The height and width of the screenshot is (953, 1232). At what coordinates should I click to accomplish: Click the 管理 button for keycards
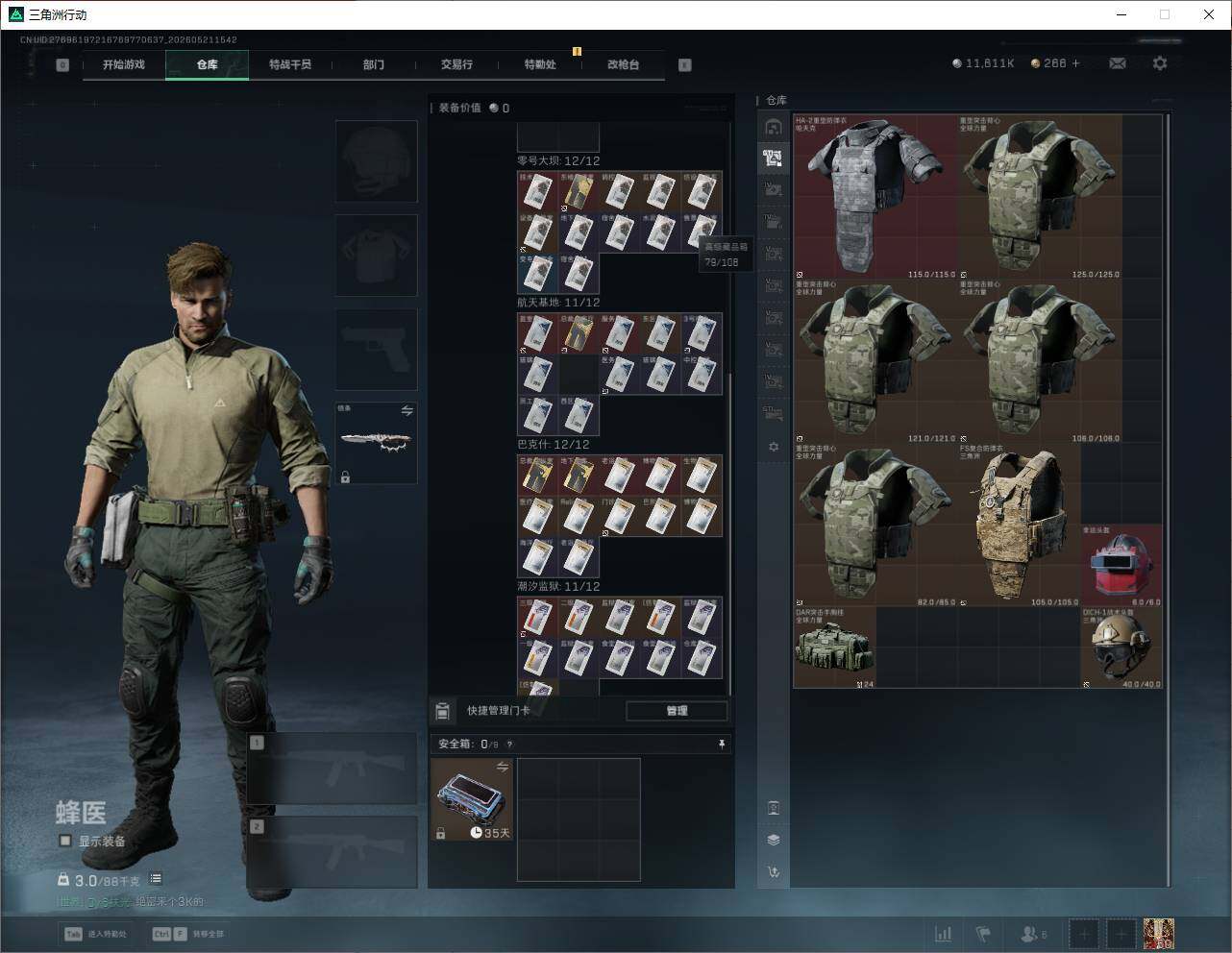pyautogui.click(x=677, y=711)
